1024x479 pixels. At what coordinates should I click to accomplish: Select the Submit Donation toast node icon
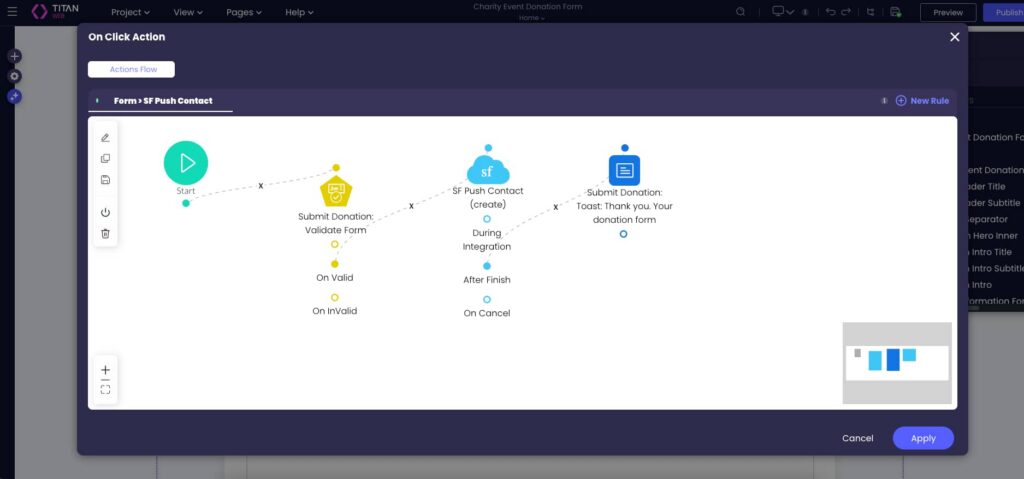click(624, 170)
